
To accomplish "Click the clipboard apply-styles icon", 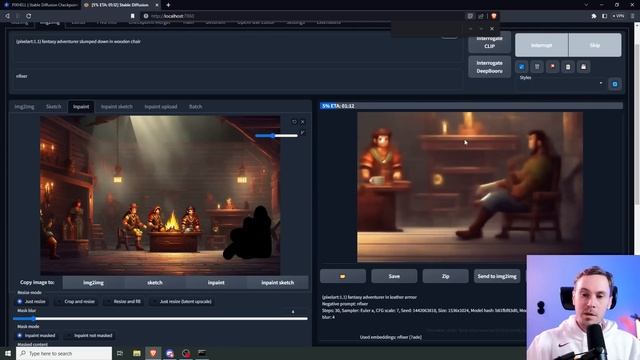I will click(x=568, y=67).
